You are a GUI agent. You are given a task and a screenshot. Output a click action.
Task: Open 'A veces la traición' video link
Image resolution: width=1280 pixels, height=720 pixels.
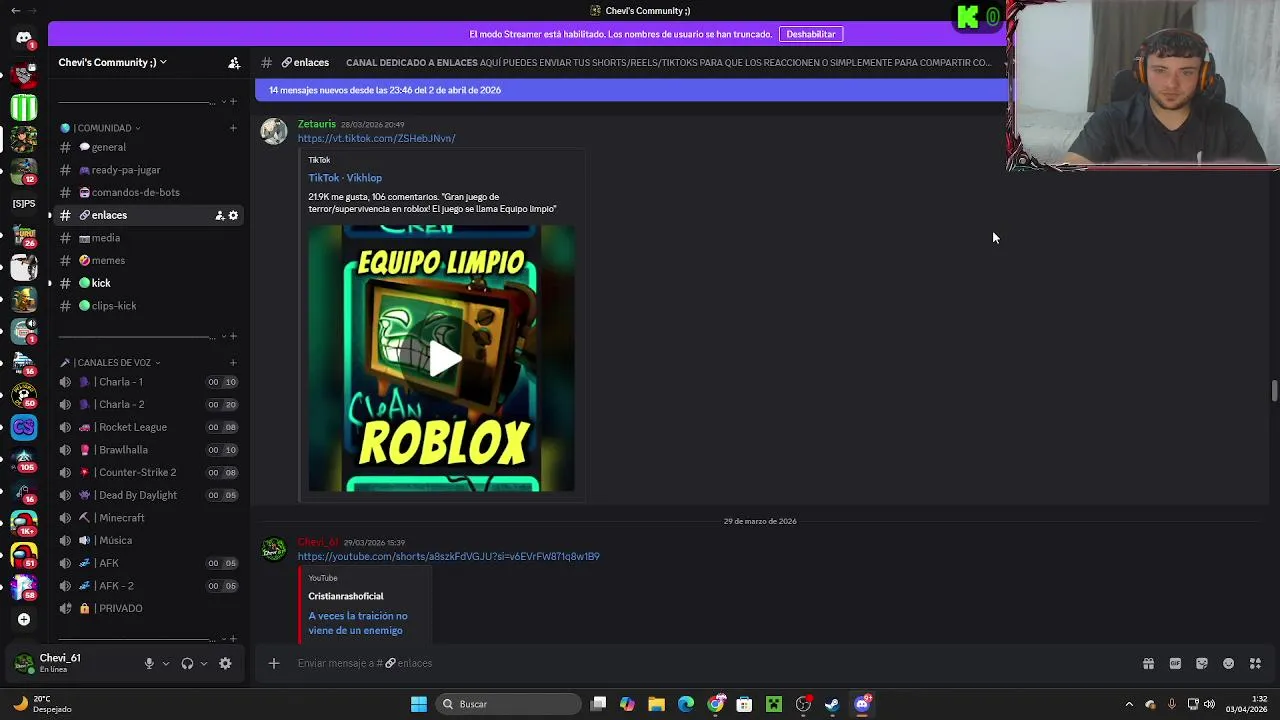[358, 623]
